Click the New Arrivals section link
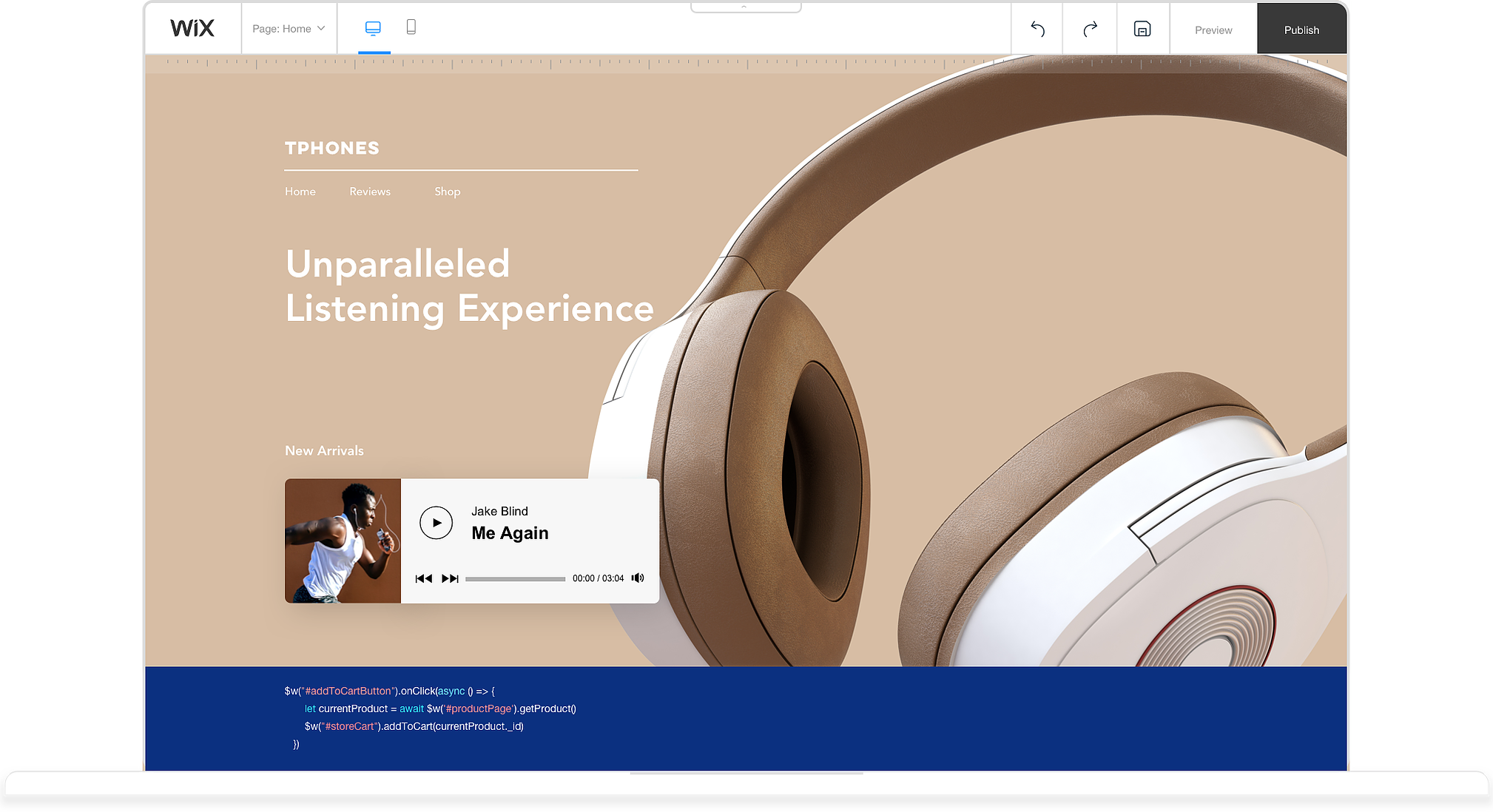 [323, 449]
